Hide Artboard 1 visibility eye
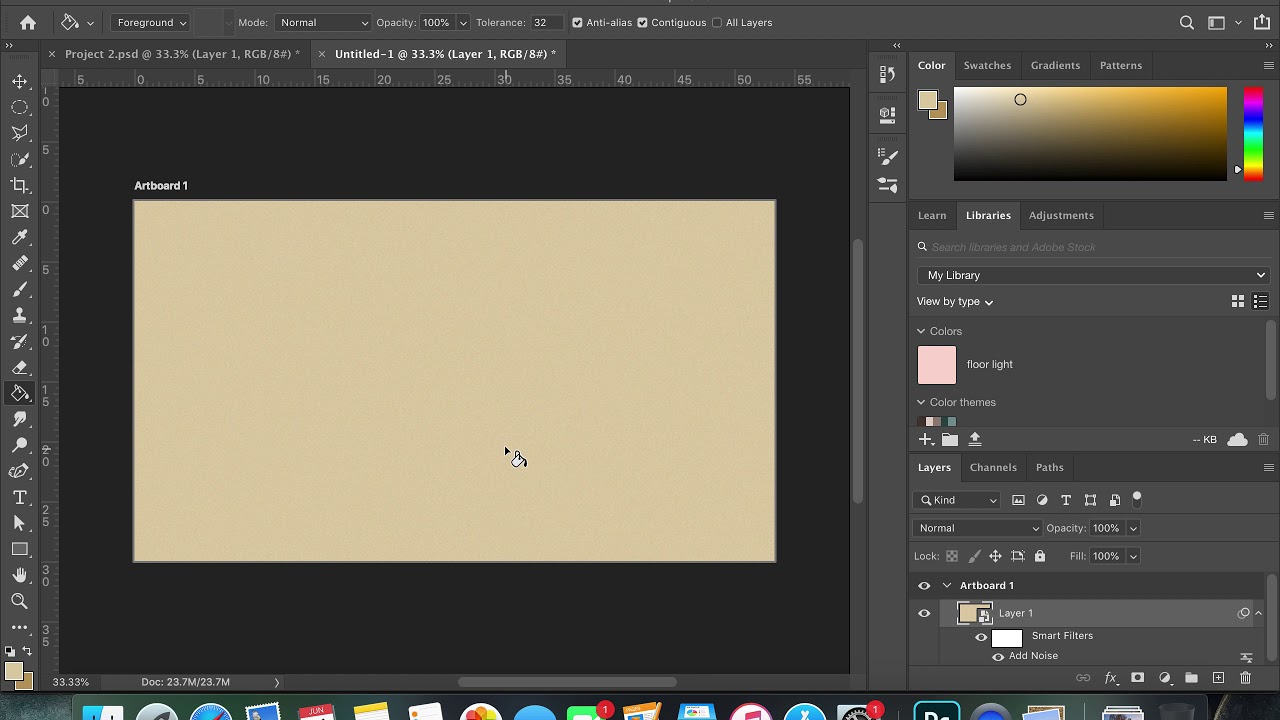 [x=924, y=586]
